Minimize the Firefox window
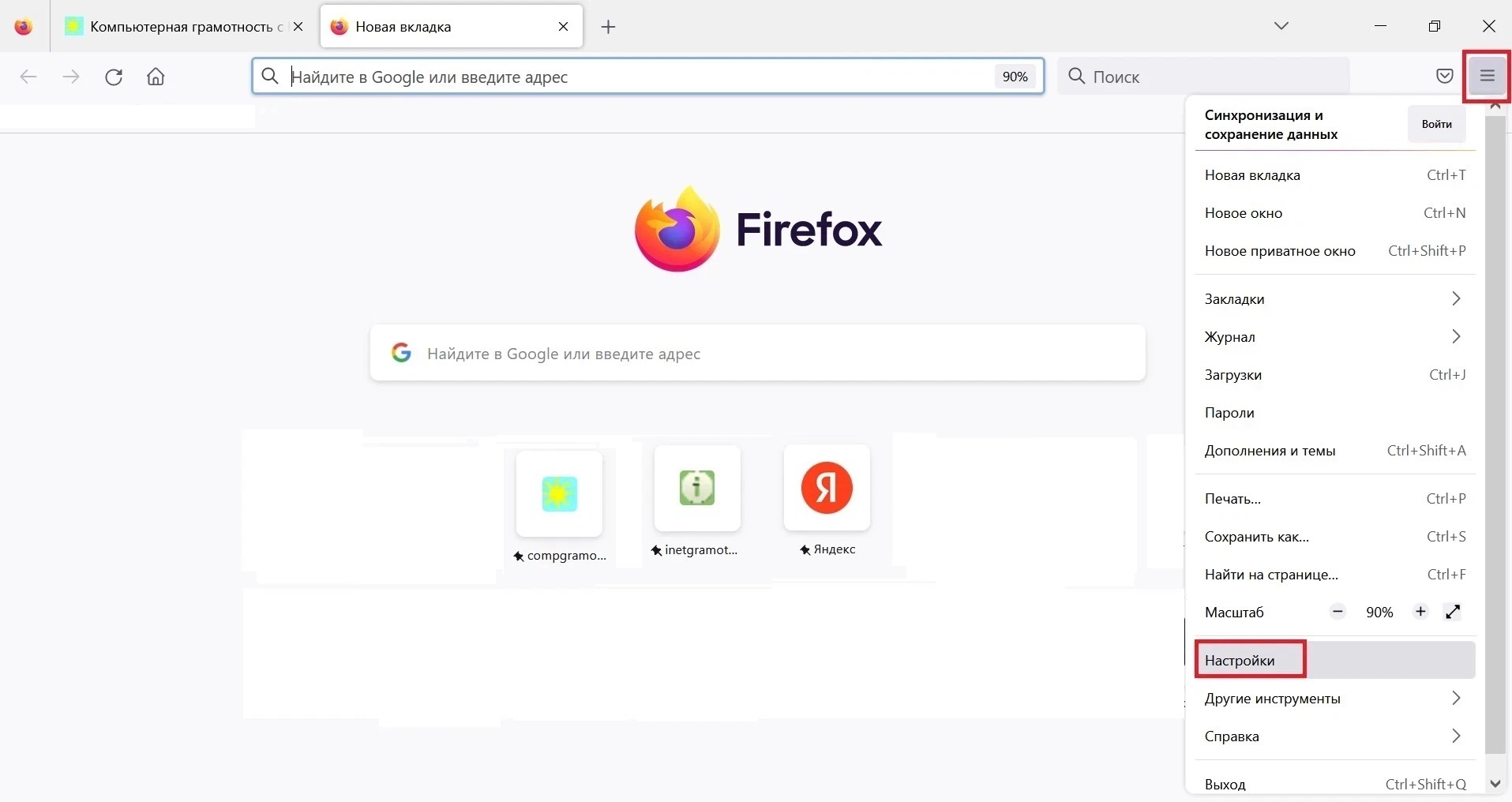 [1380, 26]
